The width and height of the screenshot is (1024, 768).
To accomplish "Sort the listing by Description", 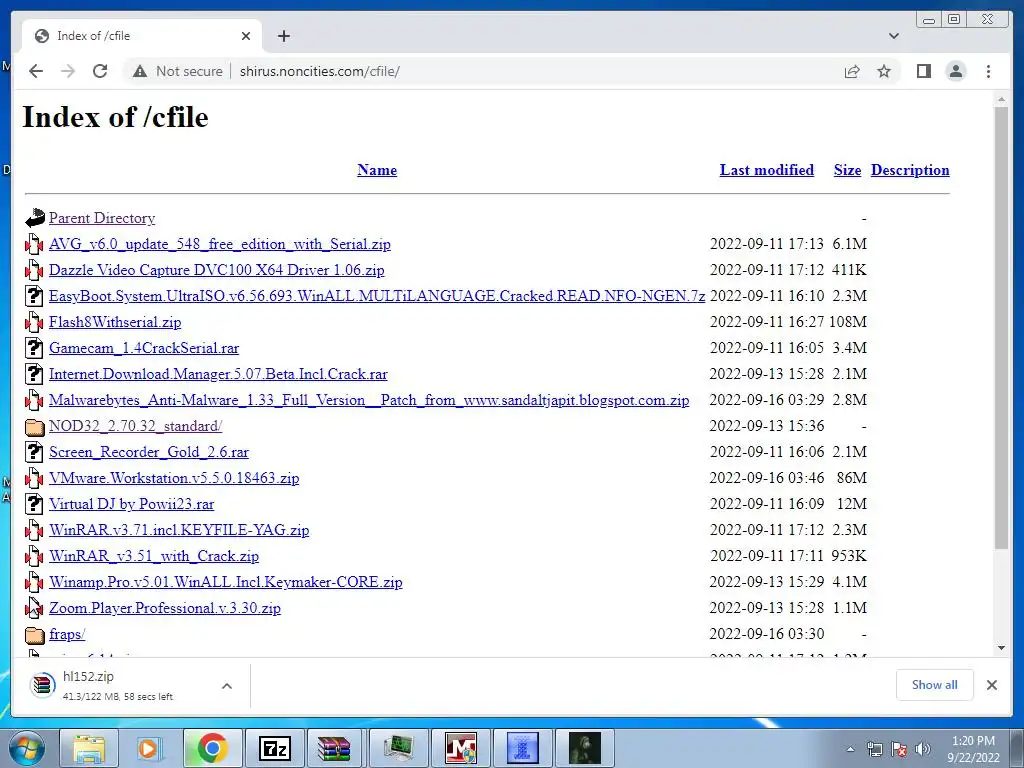I will click(910, 170).
